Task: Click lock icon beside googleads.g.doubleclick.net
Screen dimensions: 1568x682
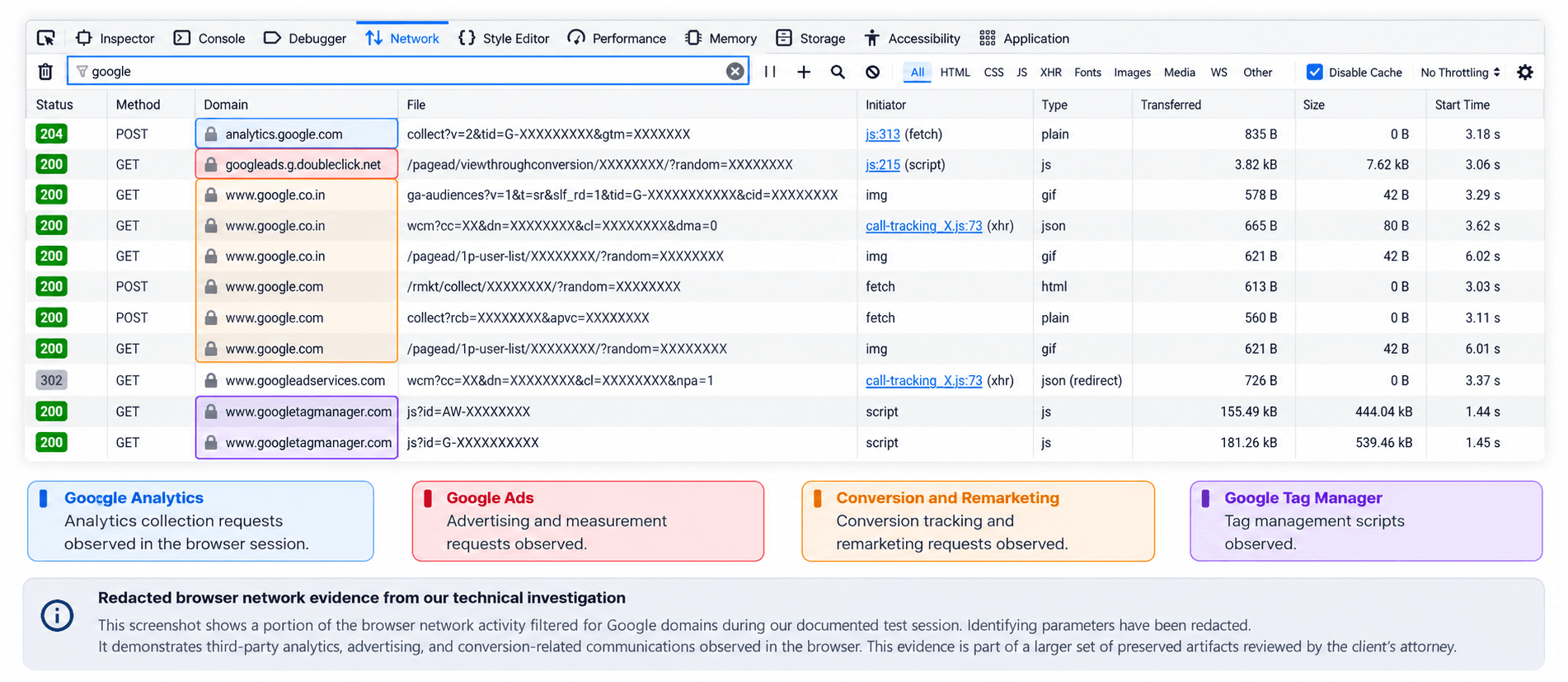Action: tap(211, 164)
